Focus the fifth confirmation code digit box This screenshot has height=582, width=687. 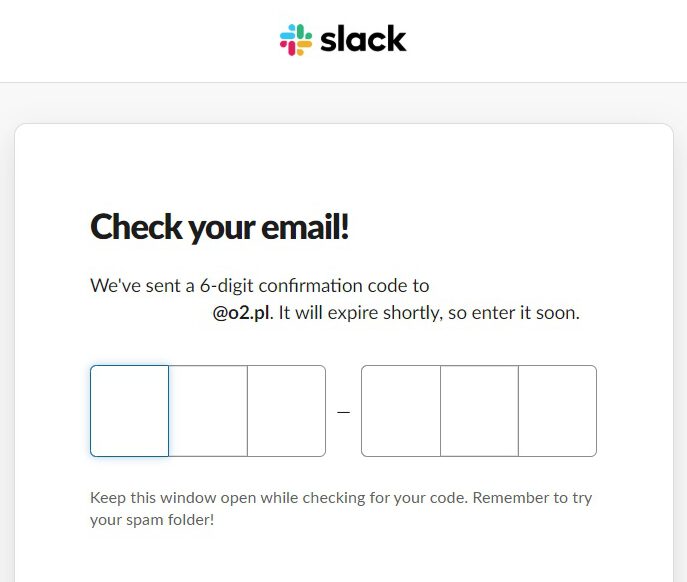click(479, 411)
